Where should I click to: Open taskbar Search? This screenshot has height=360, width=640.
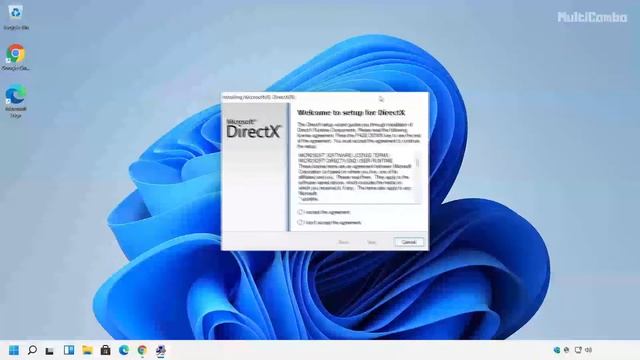tap(32, 350)
